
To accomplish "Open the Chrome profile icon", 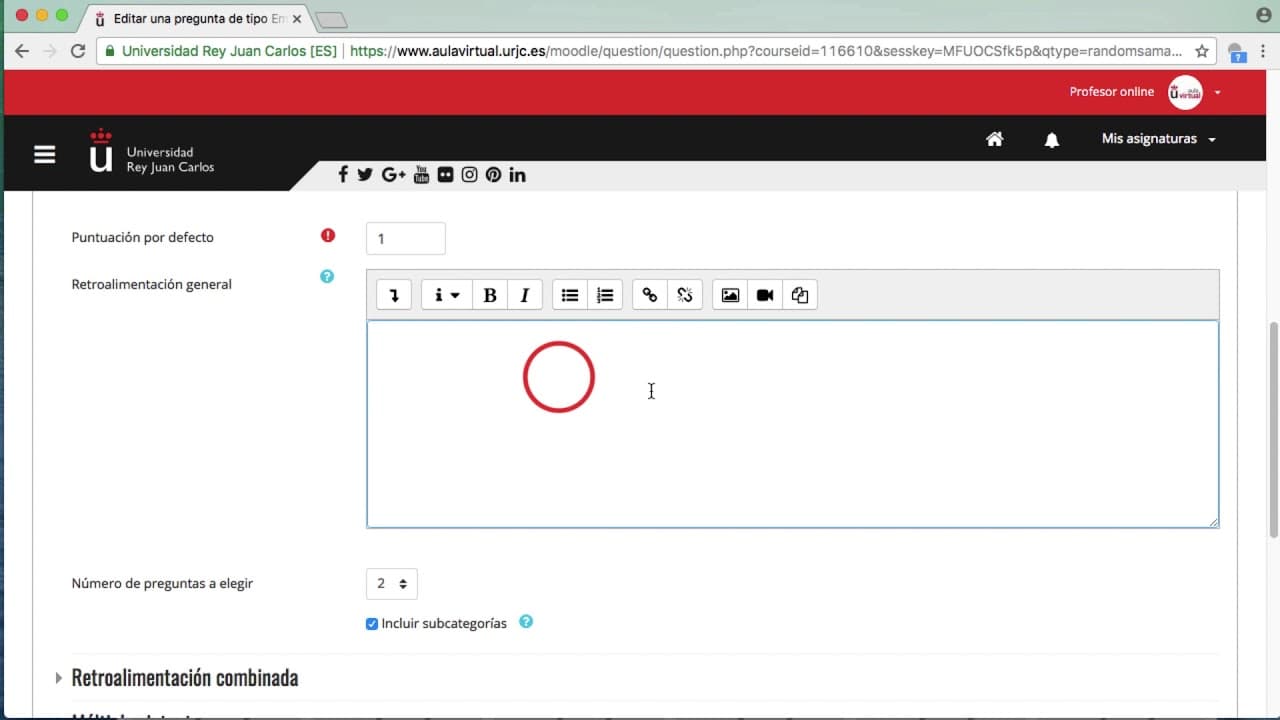I will (1263, 15).
